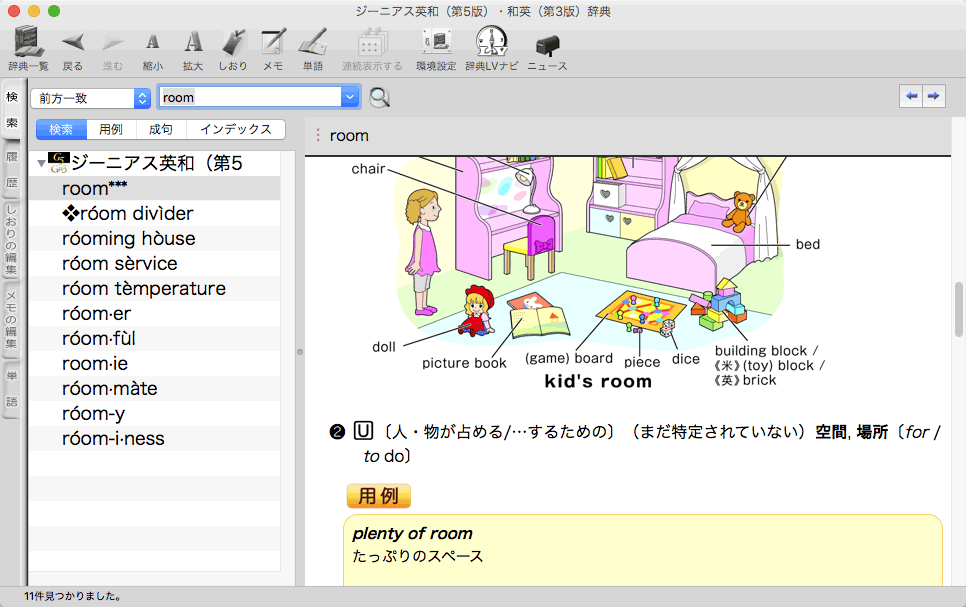Select the róom·fùl entry

click(x=155, y=338)
